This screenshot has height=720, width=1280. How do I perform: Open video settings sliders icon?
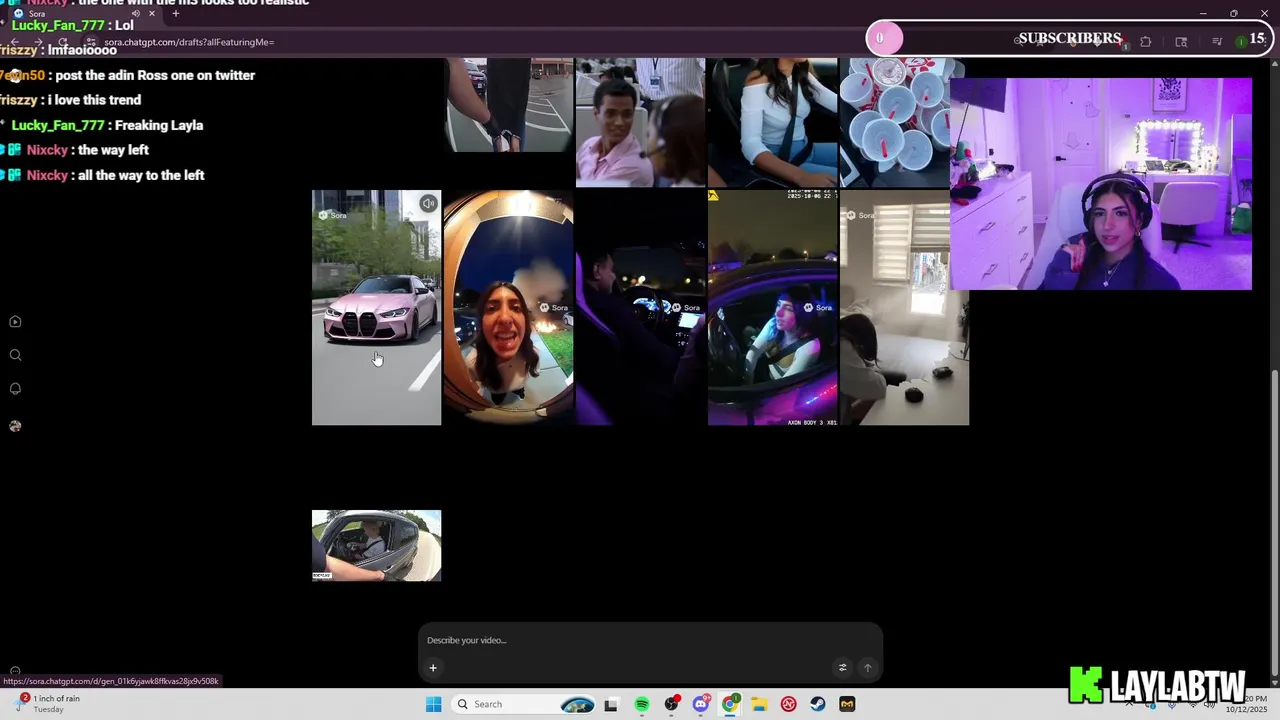pos(842,668)
